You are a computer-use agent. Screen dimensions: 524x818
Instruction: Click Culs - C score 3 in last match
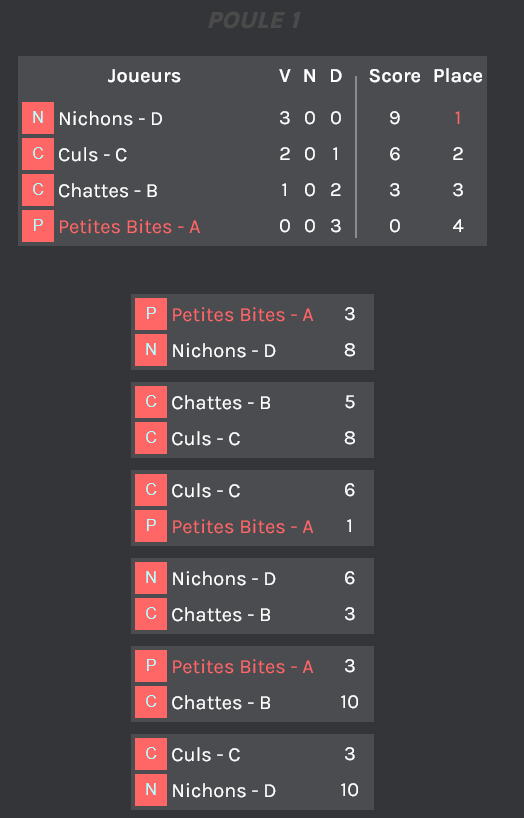[349, 754]
